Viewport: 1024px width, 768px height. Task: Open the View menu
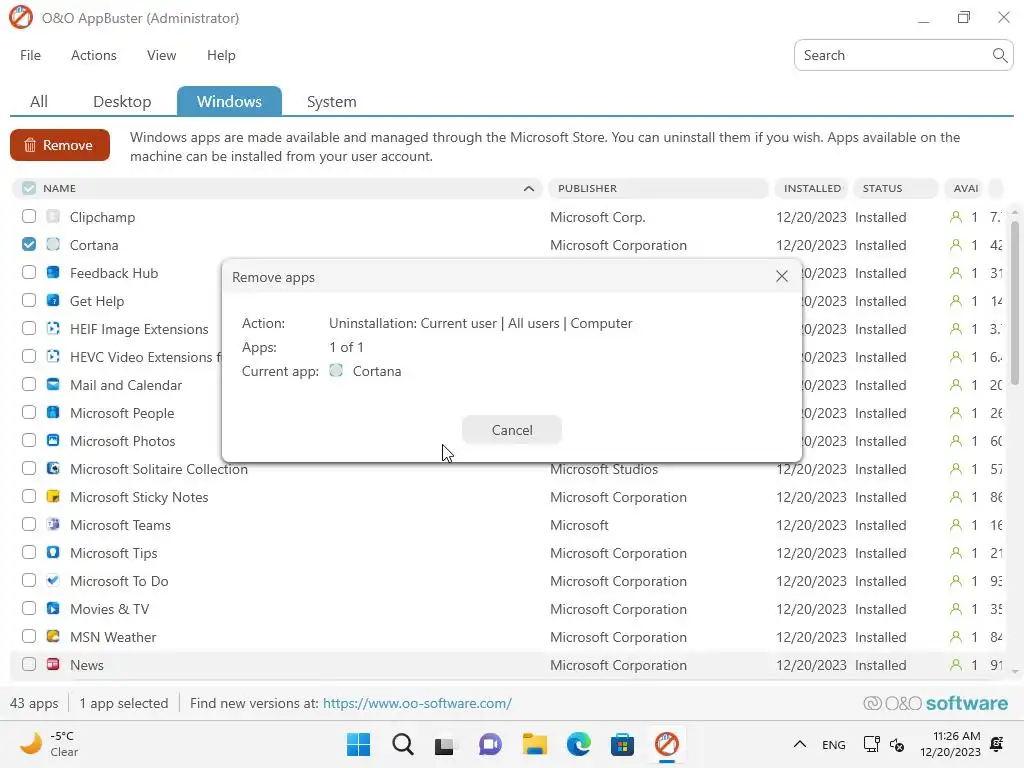[x=161, y=56]
